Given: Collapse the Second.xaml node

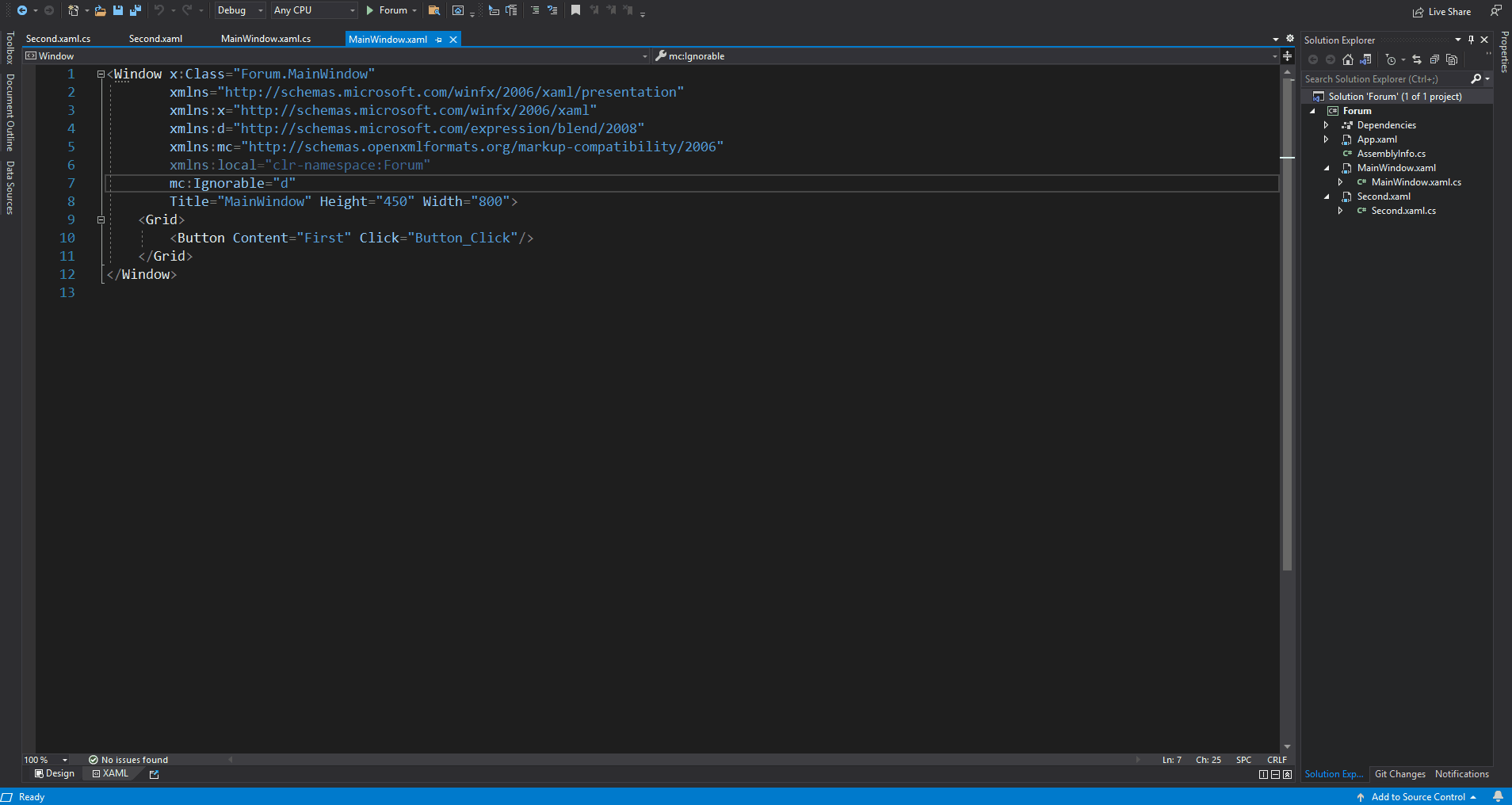Looking at the screenshot, I should (1328, 196).
